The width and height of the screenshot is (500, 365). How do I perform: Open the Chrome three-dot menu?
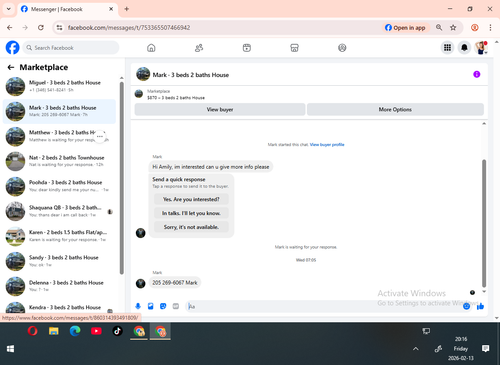pyautogui.click(x=490, y=28)
